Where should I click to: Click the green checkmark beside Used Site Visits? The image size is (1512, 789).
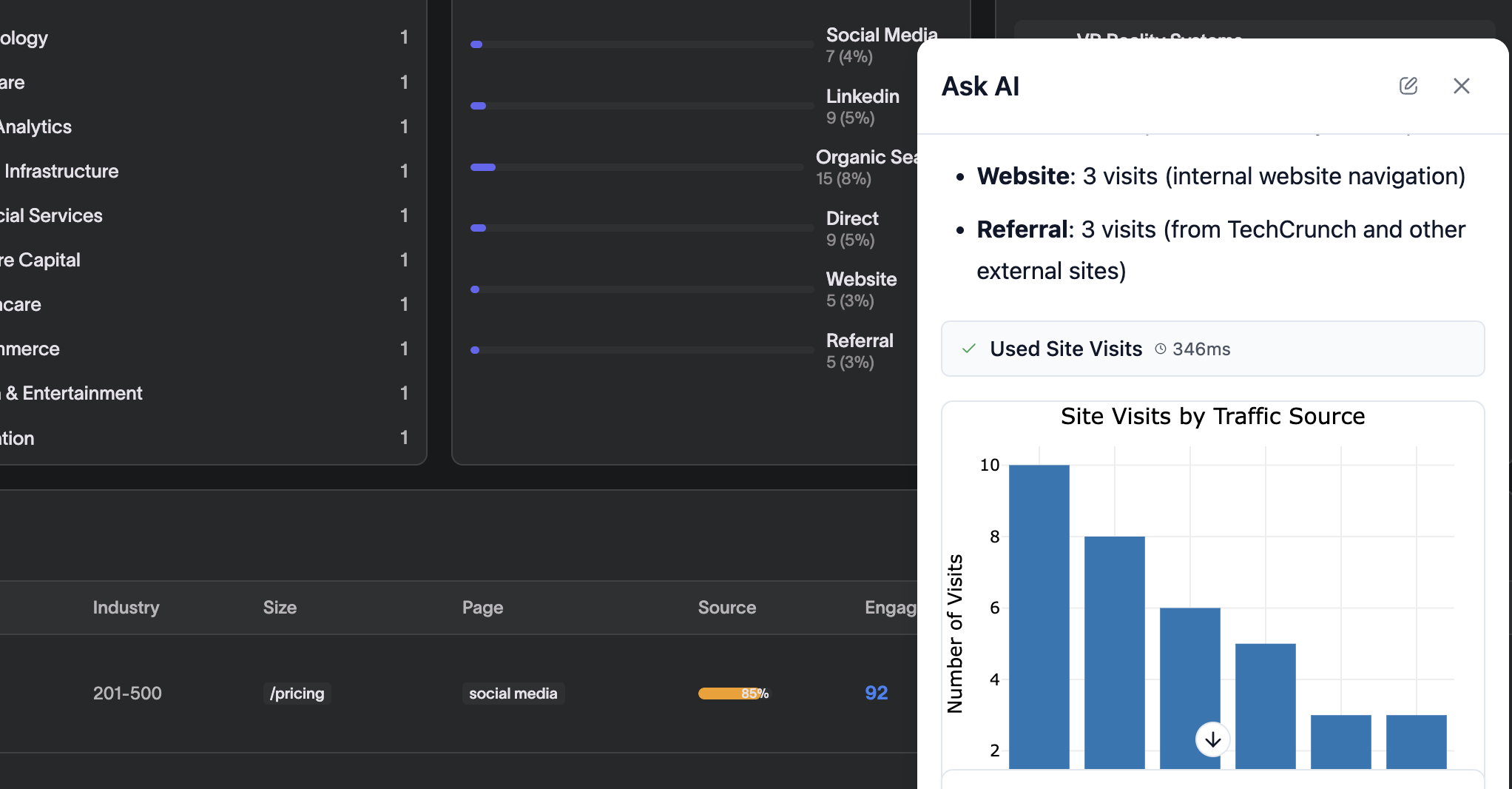click(x=968, y=349)
